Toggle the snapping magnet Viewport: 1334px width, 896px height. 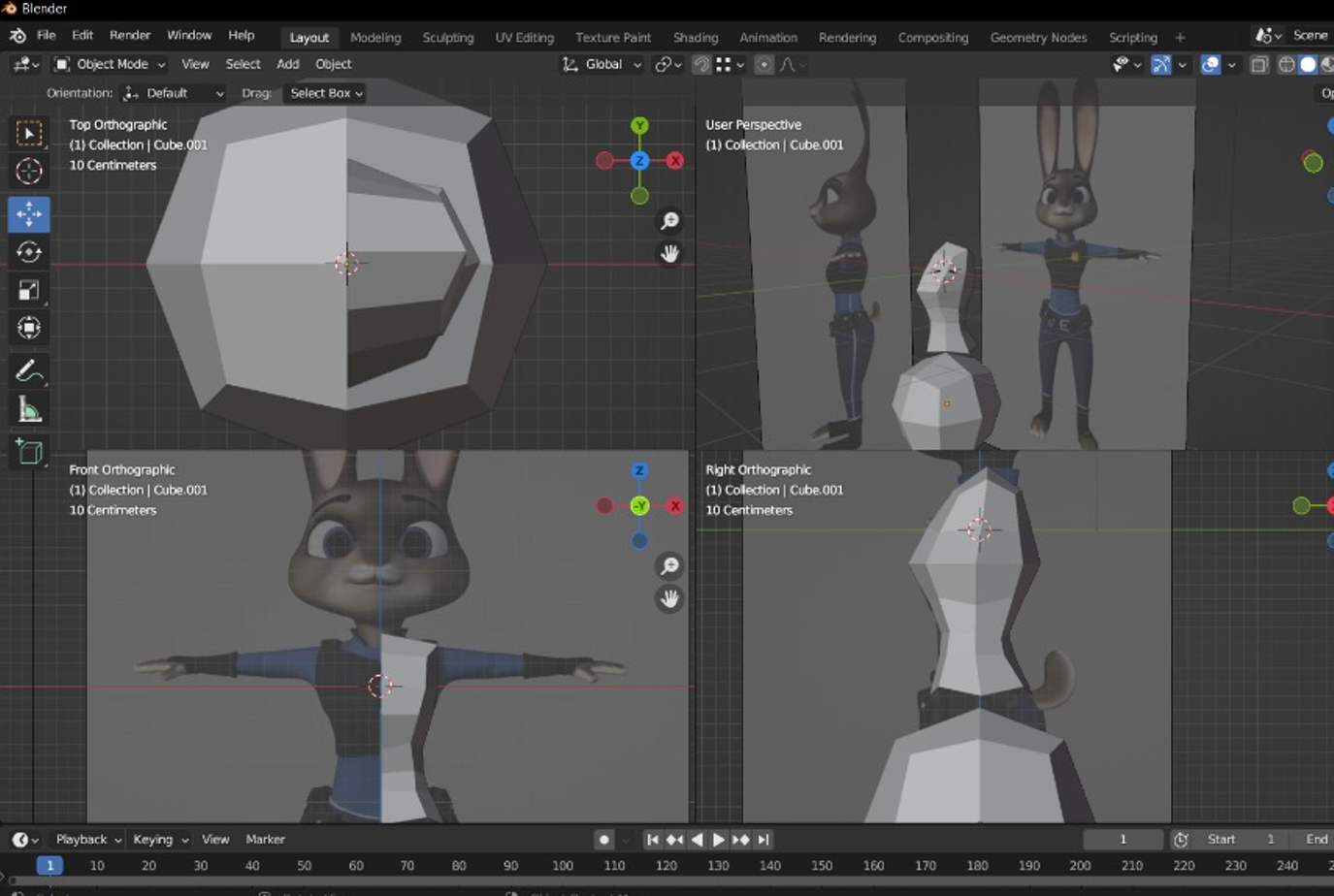701,64
